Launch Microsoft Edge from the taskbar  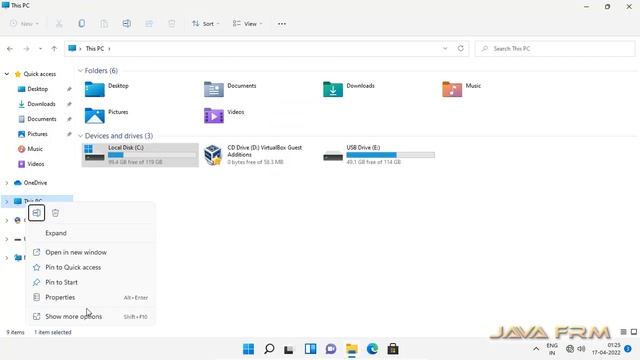point(372,349)
